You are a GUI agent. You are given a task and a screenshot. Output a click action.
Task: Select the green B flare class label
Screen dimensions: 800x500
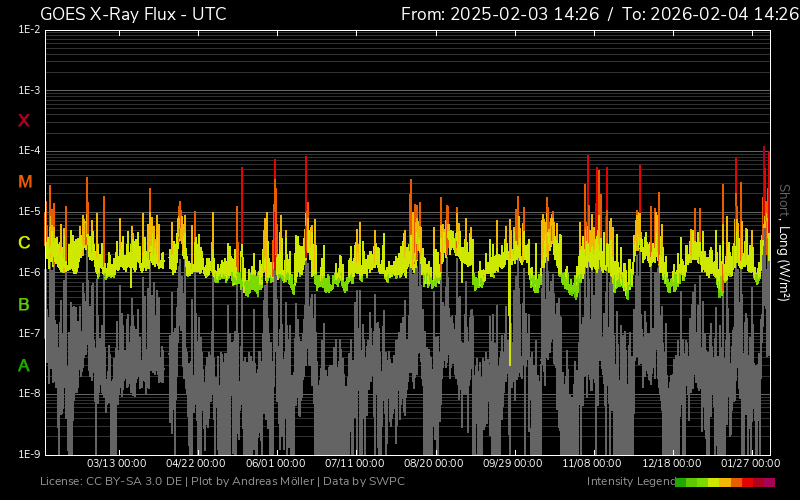tap(24, 304)
